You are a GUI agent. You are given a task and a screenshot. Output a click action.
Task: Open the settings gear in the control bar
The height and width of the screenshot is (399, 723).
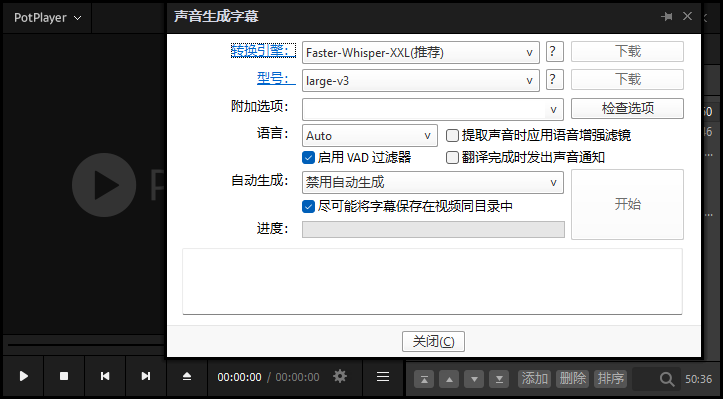(x=340, y=376)
